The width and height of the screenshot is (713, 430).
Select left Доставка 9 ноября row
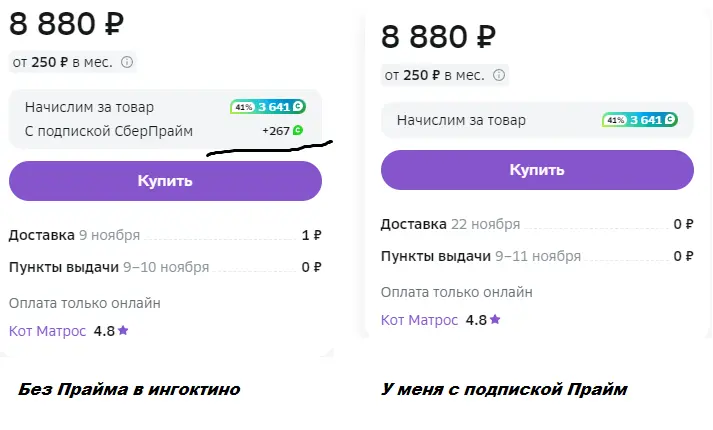click(165, 235)
